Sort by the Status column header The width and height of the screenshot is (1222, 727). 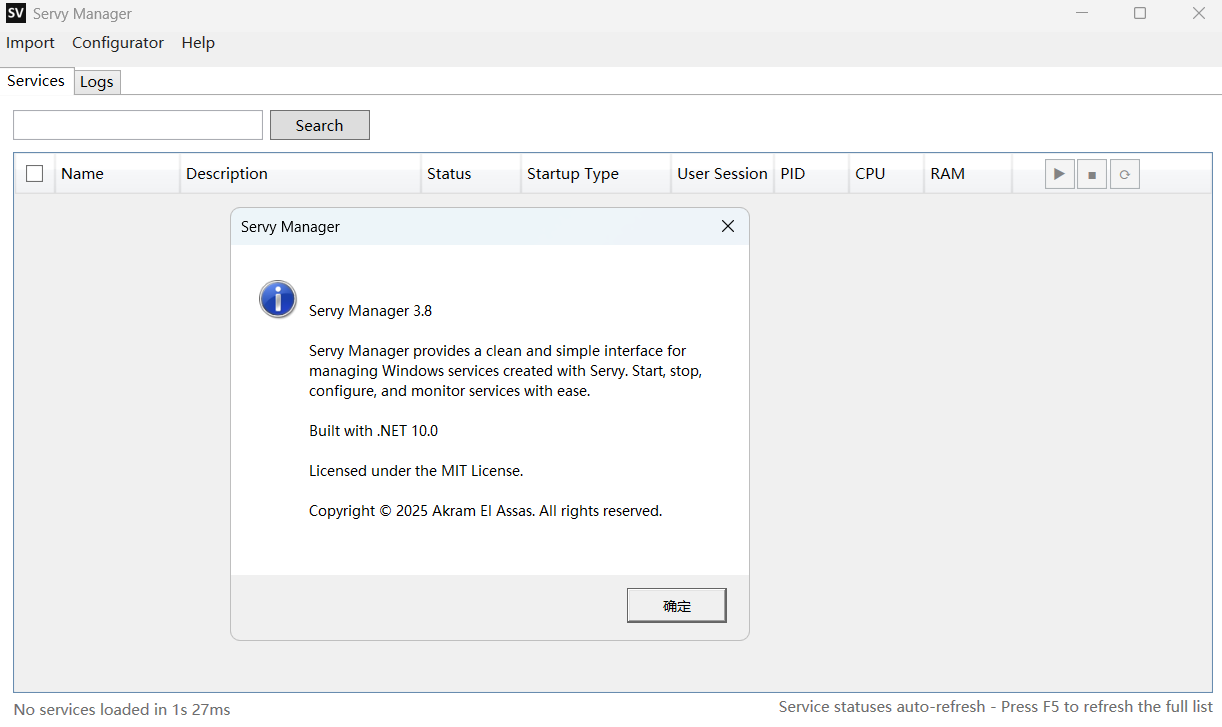471,174
